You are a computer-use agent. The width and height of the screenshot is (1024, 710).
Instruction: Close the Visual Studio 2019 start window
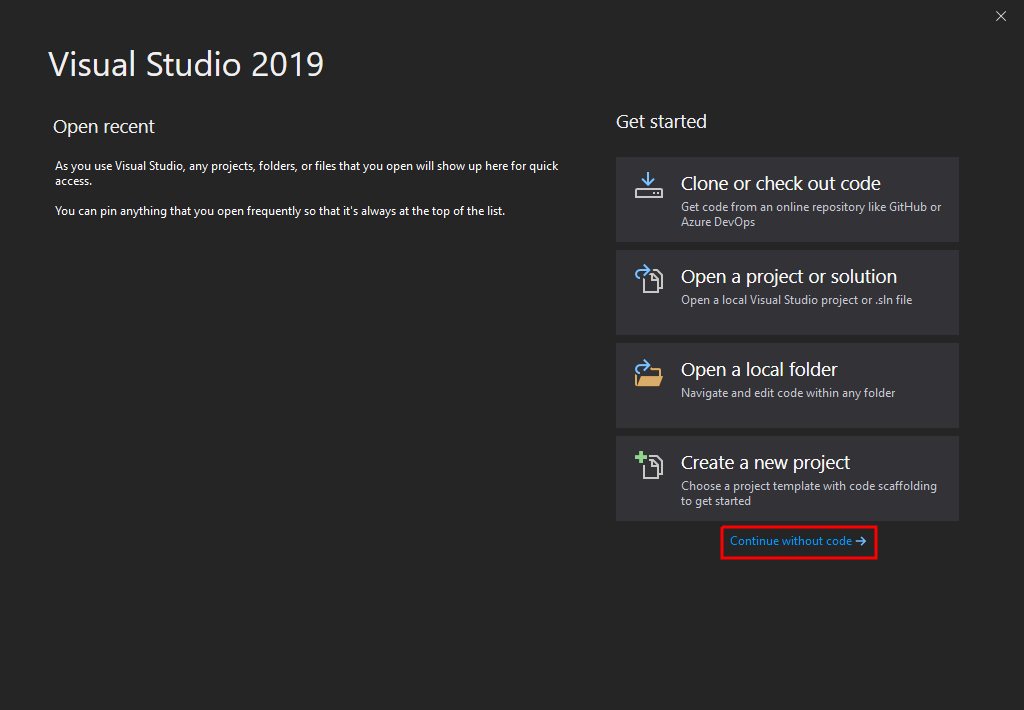[1000, 16]
